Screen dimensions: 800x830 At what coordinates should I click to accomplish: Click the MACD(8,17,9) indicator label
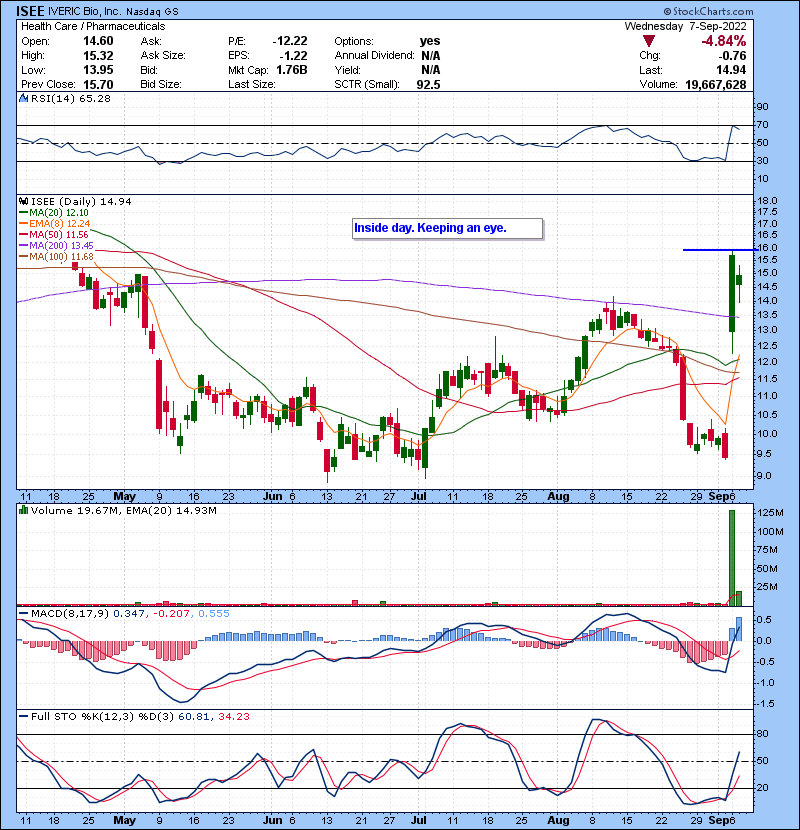click(70, 614)
